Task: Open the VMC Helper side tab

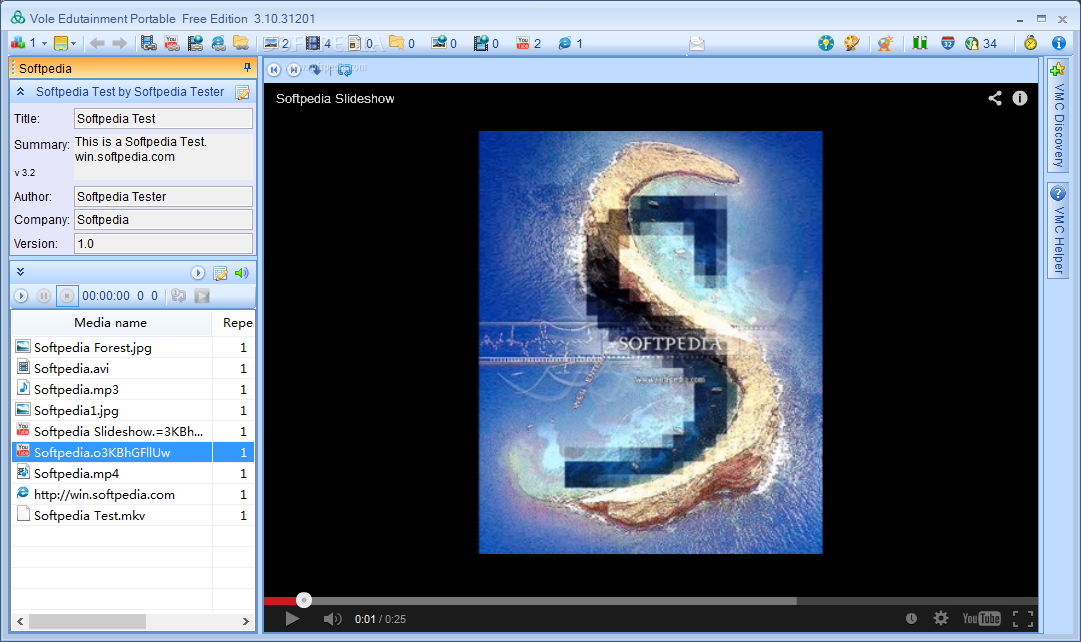Action: [1058, 230]
